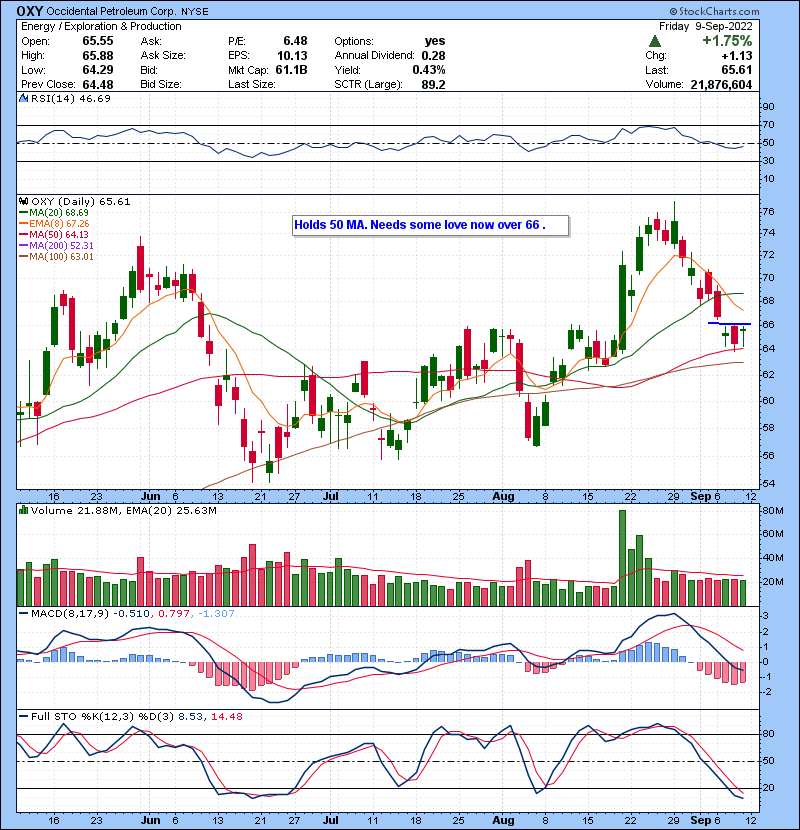This screenshot has height=830, width=800.
Task: Click the 76 price label on right axis
Action: pos(768,212)
